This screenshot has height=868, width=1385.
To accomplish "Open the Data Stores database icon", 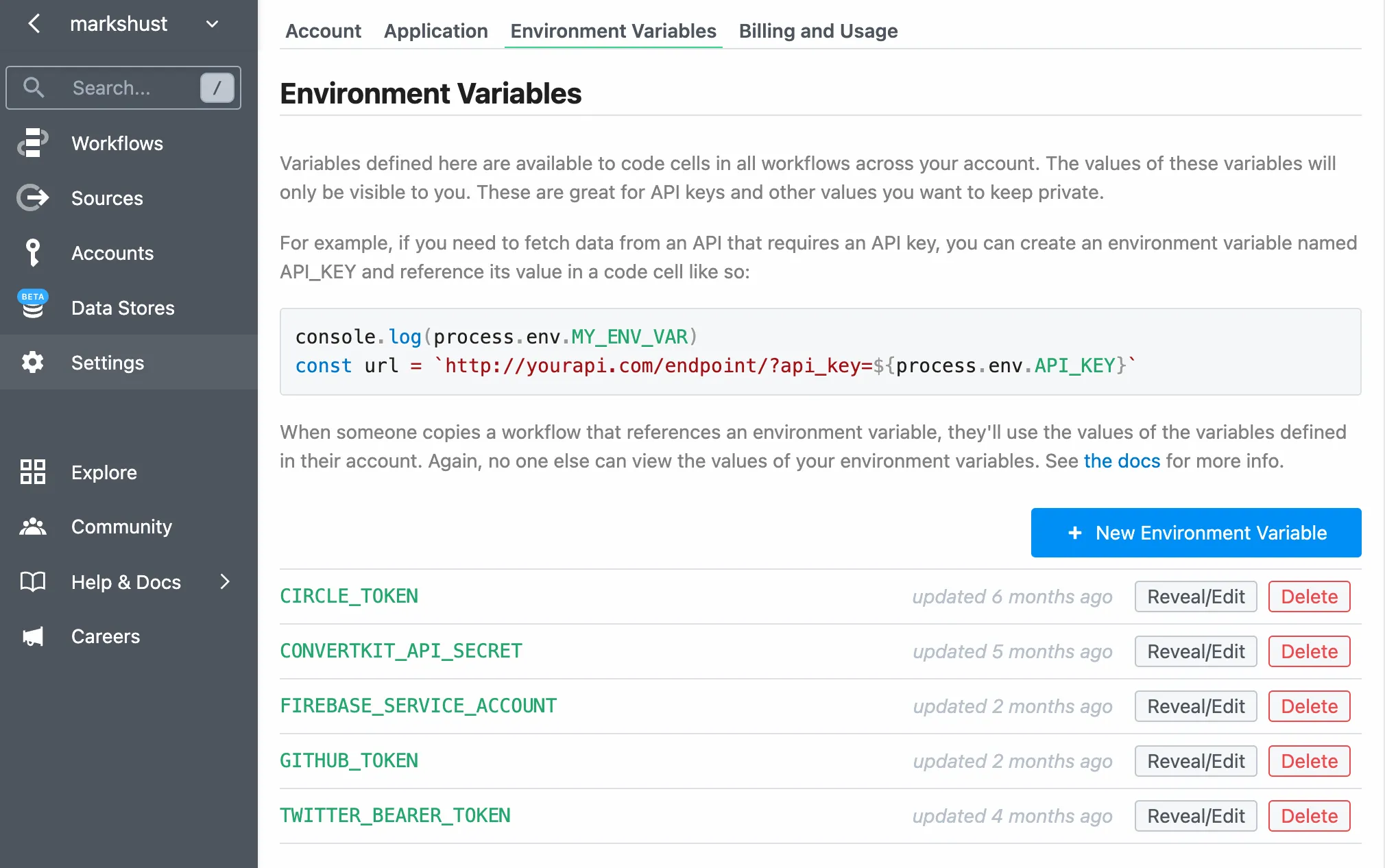I will (32, 308).
